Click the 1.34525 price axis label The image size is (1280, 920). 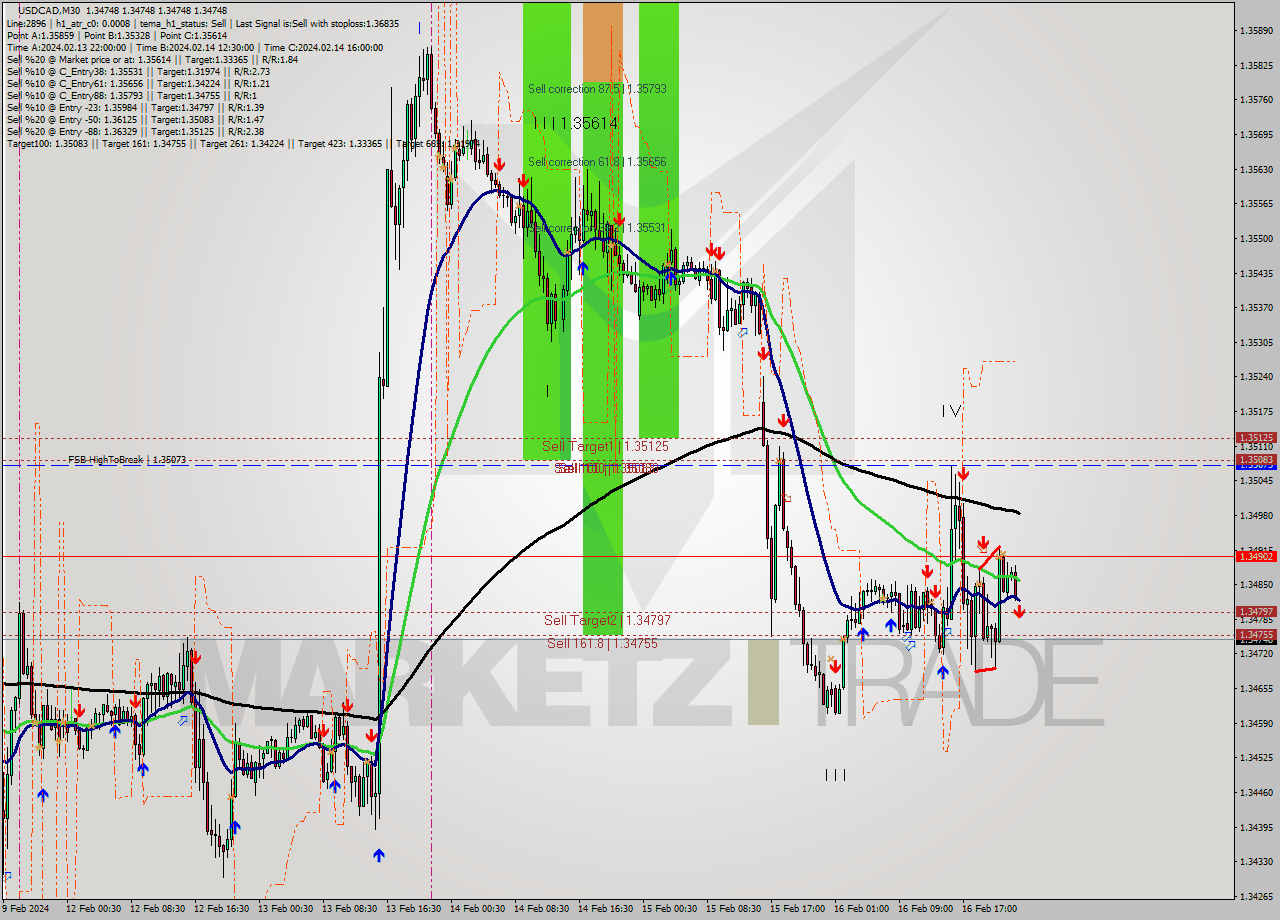pos(1256,758)
